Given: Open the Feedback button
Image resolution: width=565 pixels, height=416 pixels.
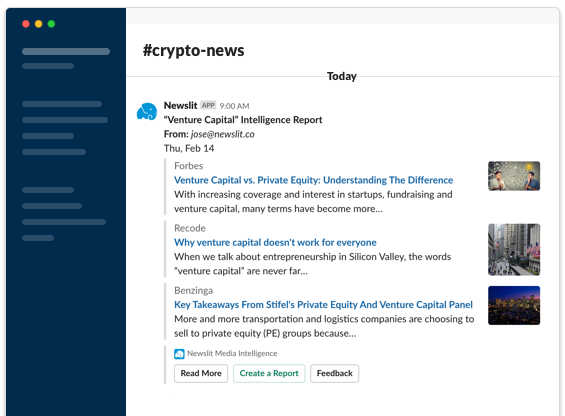Looking at the screenshot, I should [x=334, y=373].
